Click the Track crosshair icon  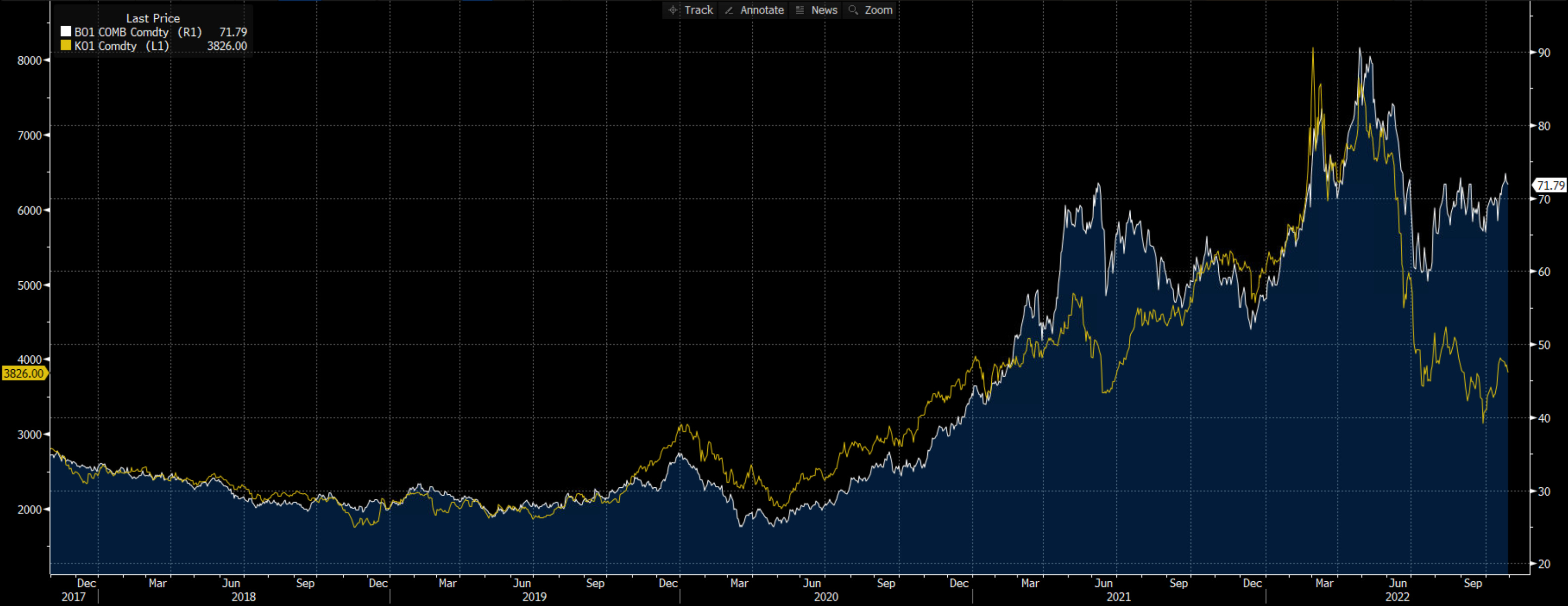[x=673, y=10]
